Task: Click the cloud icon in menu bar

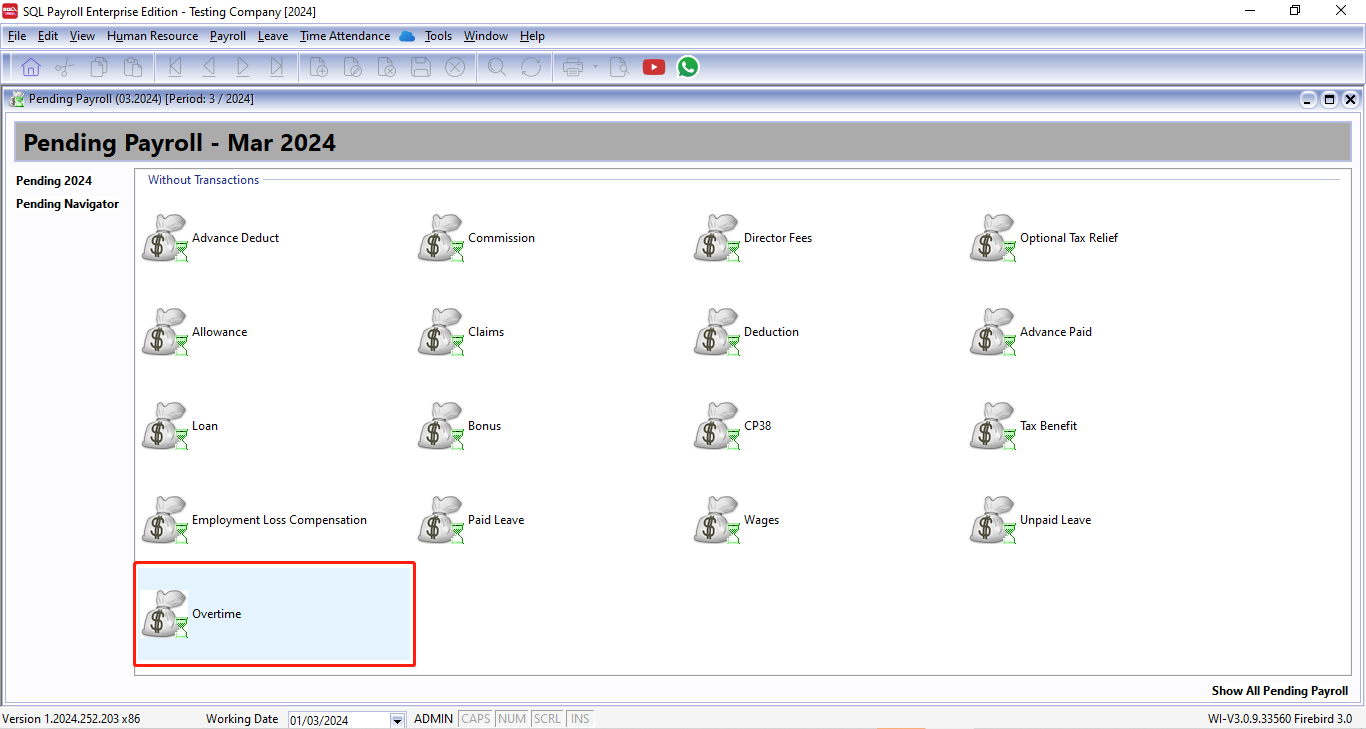Action: click(x=407, y=36)
